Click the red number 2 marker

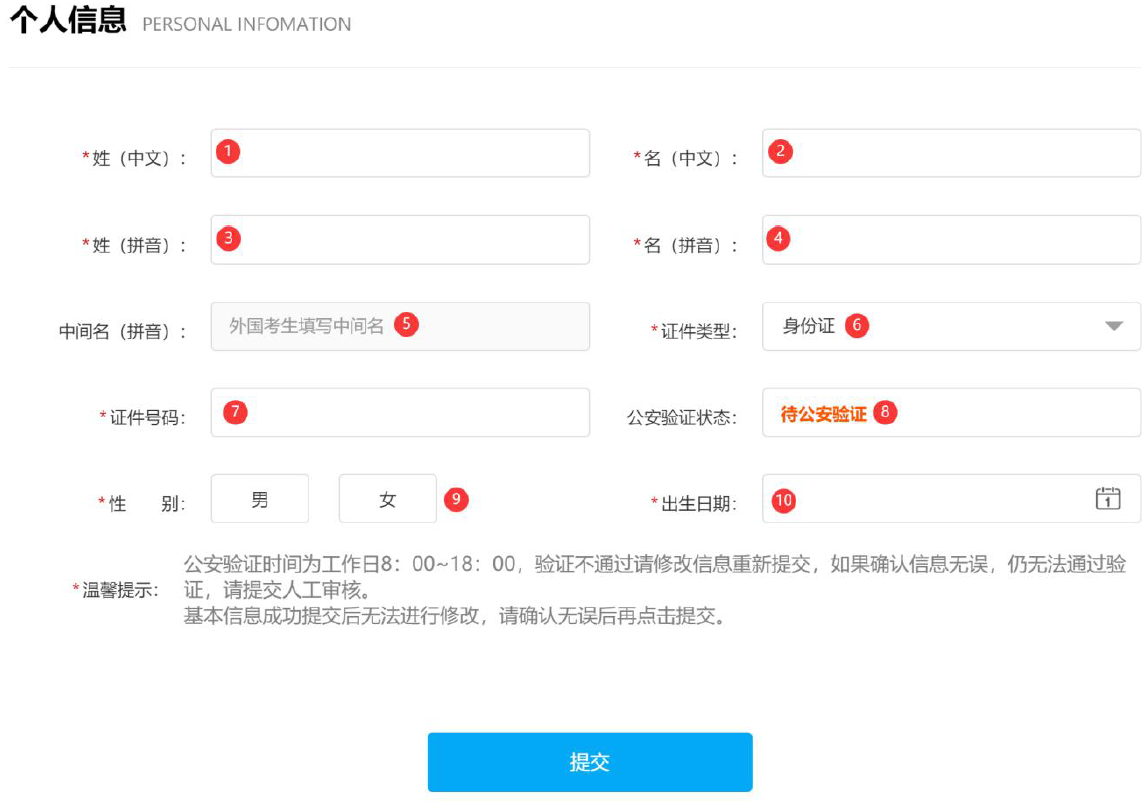pos(780,151)
